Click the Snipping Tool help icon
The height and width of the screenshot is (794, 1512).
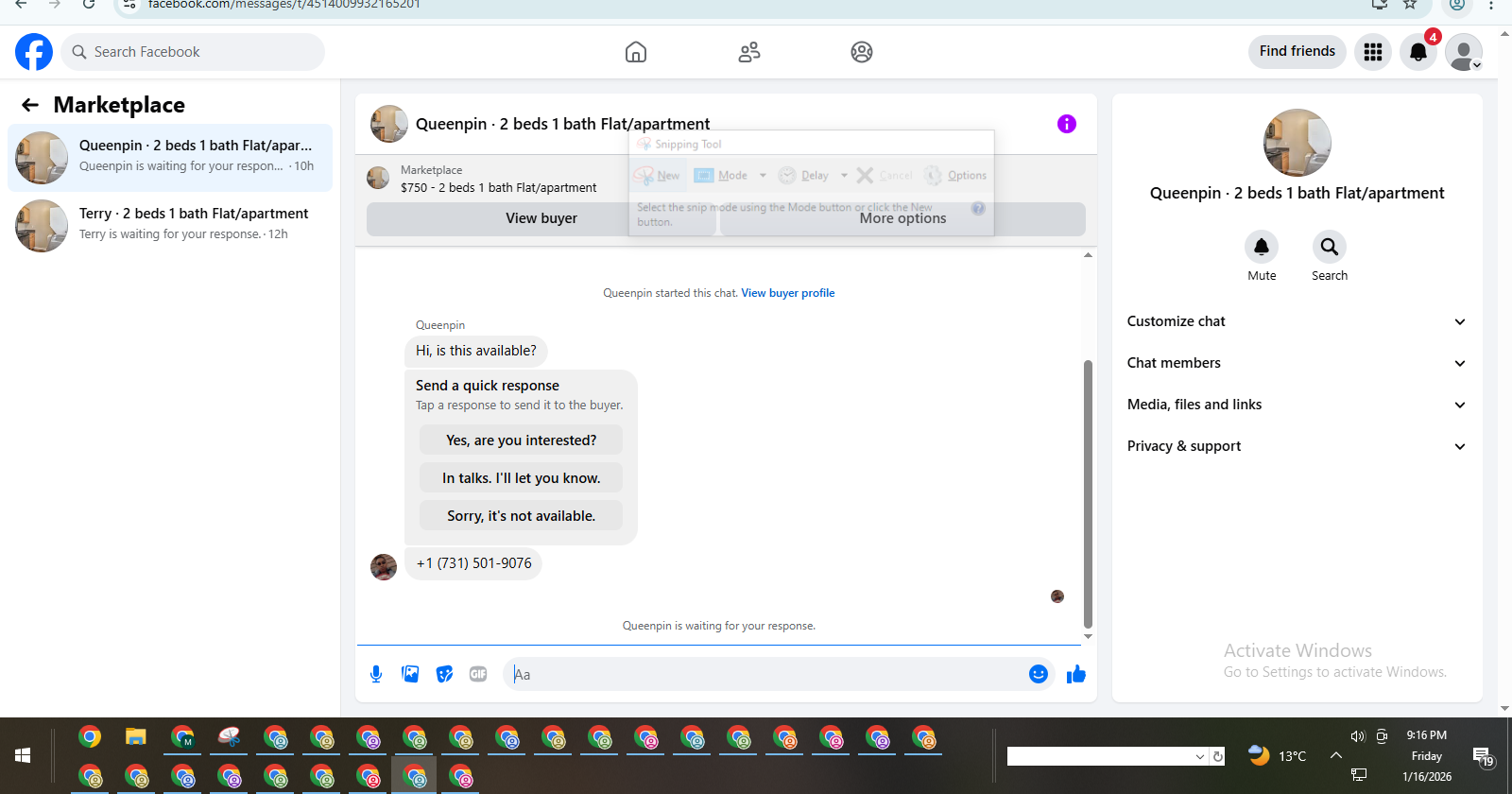pos(978,208)
